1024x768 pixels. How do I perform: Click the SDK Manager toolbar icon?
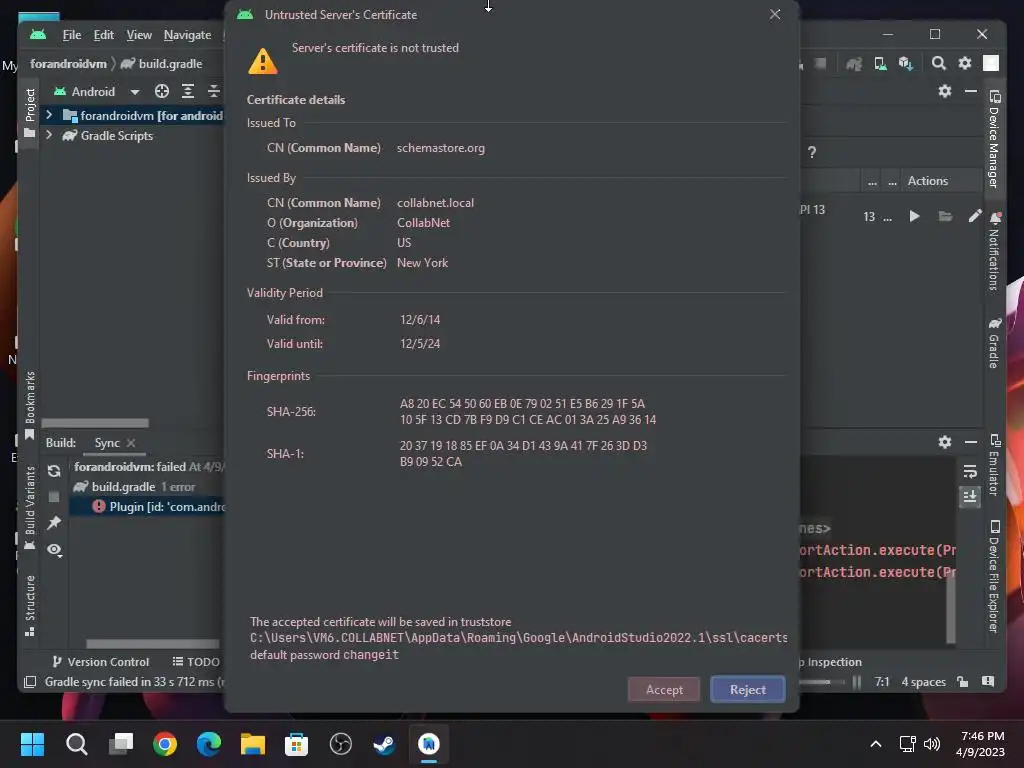click(906, 63)
